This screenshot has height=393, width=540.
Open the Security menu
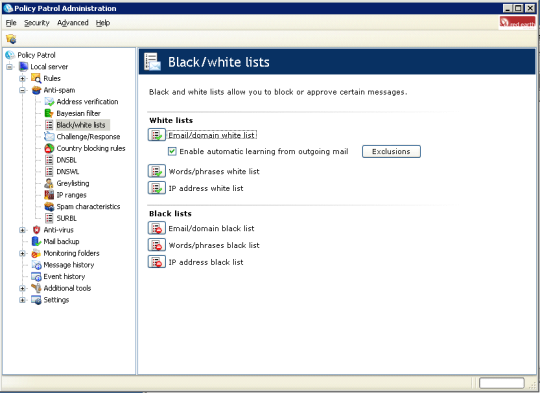tap(37, 23)
